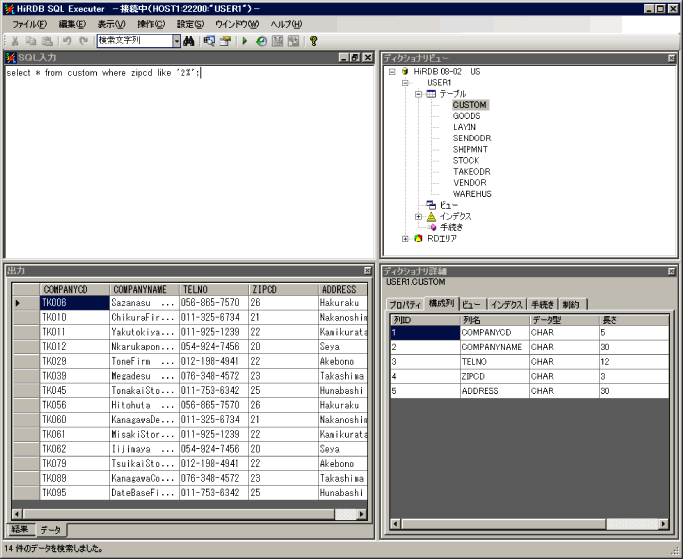Collapse the テーブル tree node
This screenshot has height=559, width=683.
point(419,94)
